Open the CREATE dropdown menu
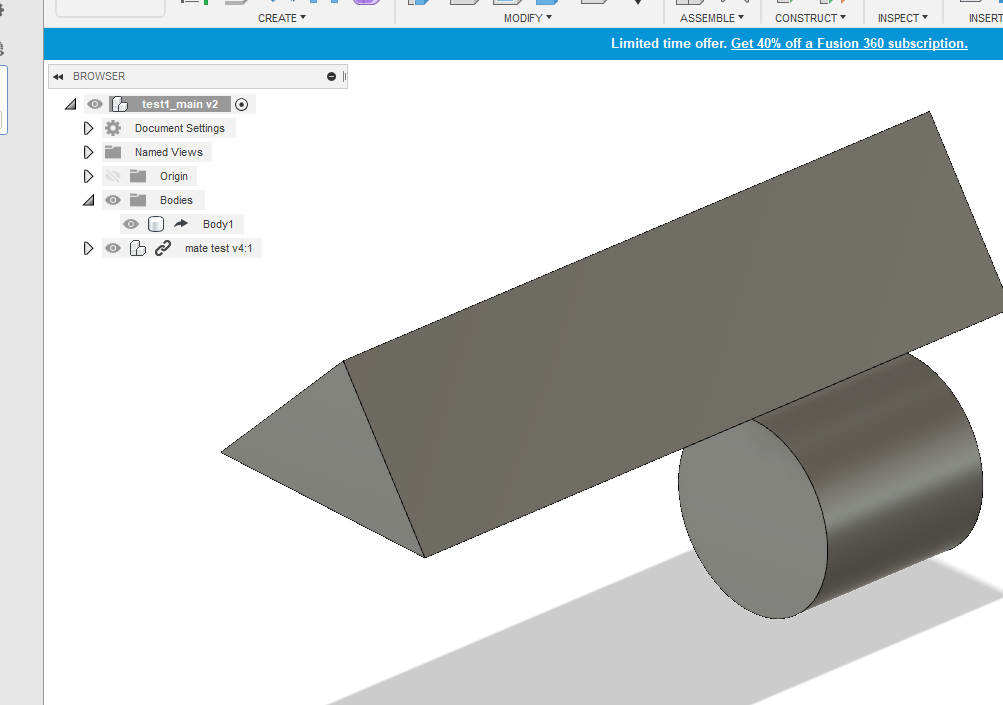This screenshot has height=705, width=1003. (x=281, y=18)
